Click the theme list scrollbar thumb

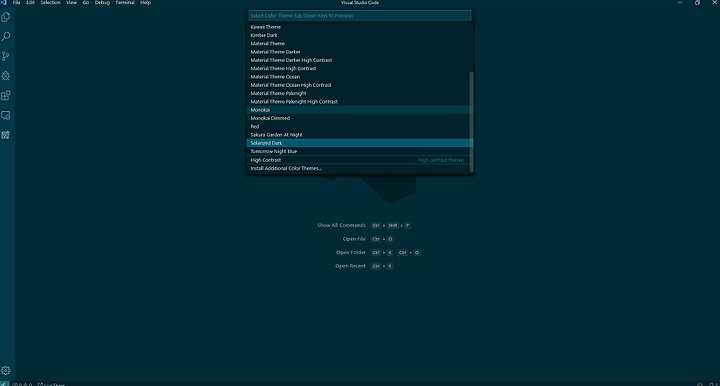[471, 122]
